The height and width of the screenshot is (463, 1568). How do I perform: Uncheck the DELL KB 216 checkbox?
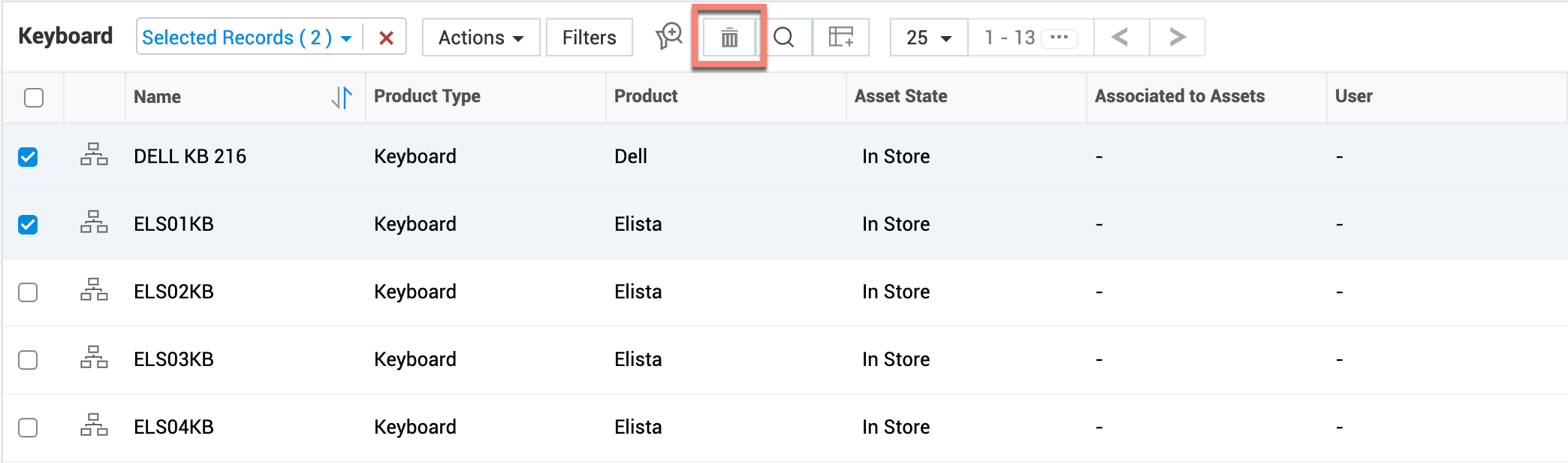[28, 157]
